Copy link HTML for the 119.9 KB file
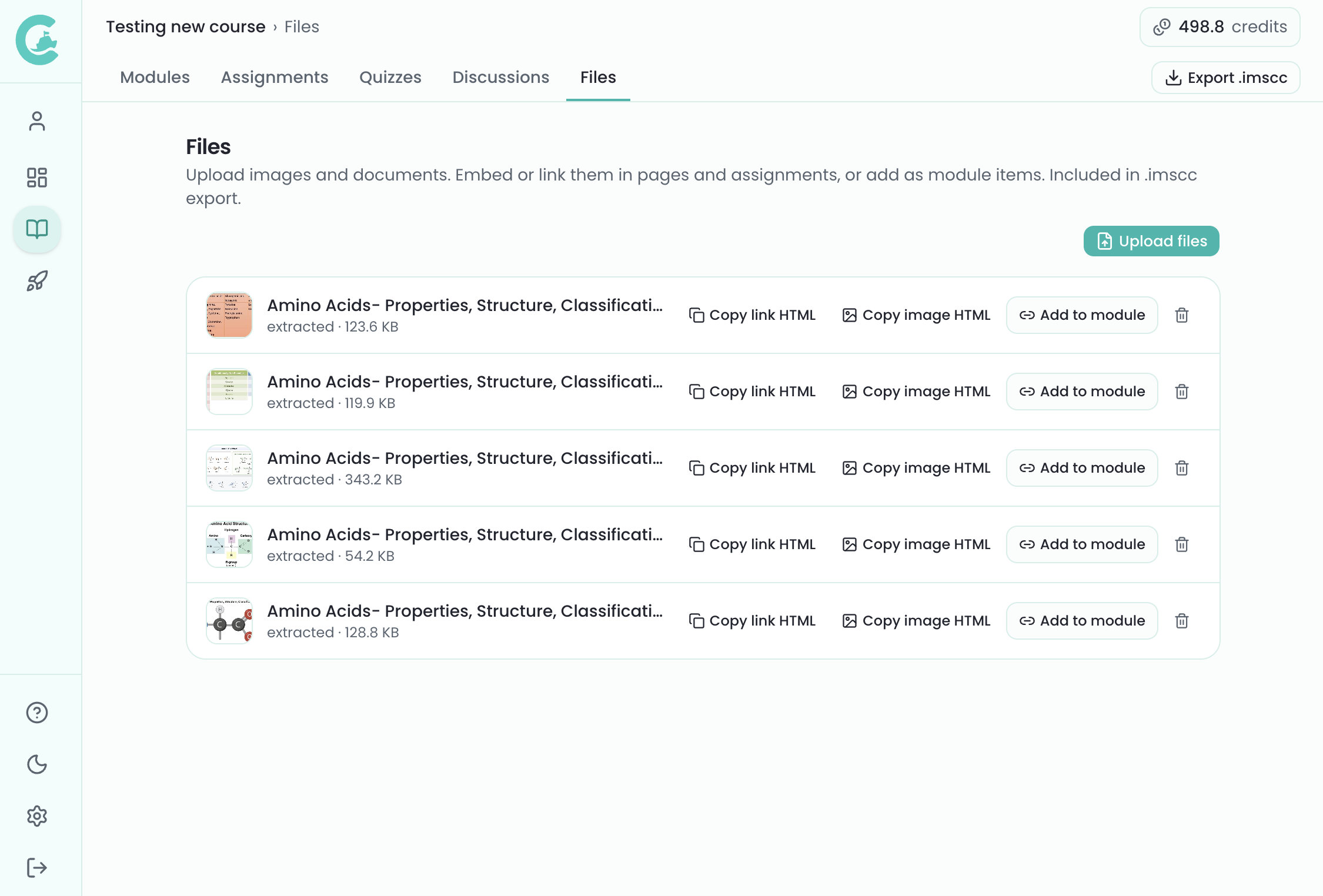The image size is (1323, 896). click(x=752, y=392)
